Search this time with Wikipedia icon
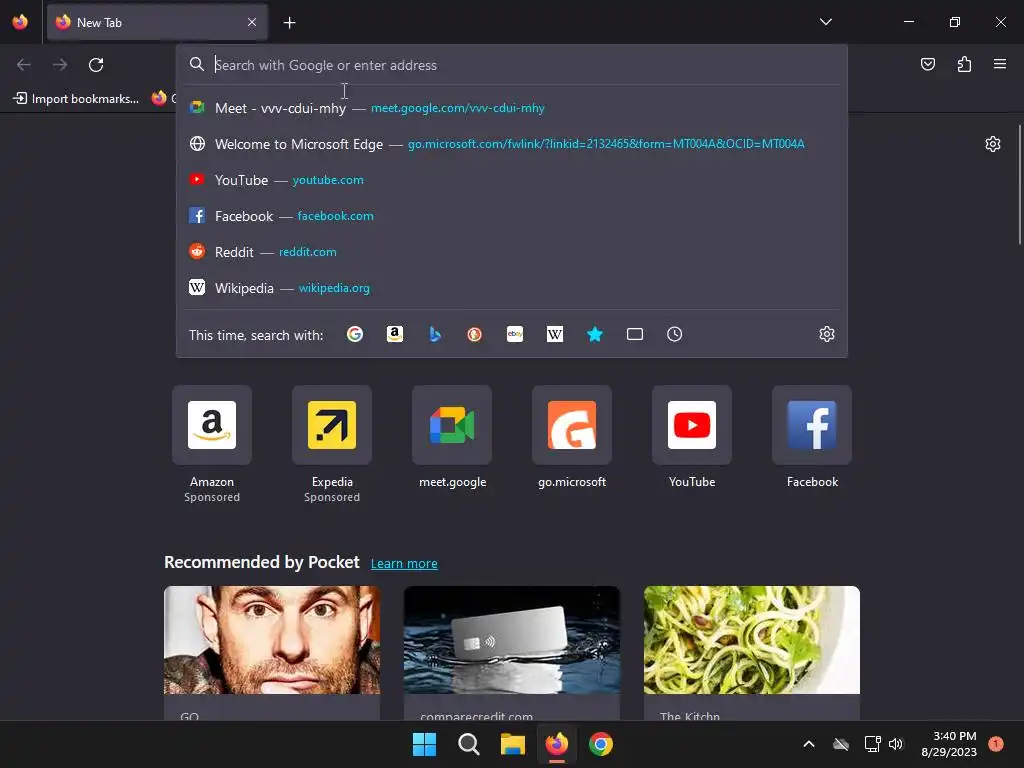Viewport: 1024px width, 768px height. click(x=554, y=334)
